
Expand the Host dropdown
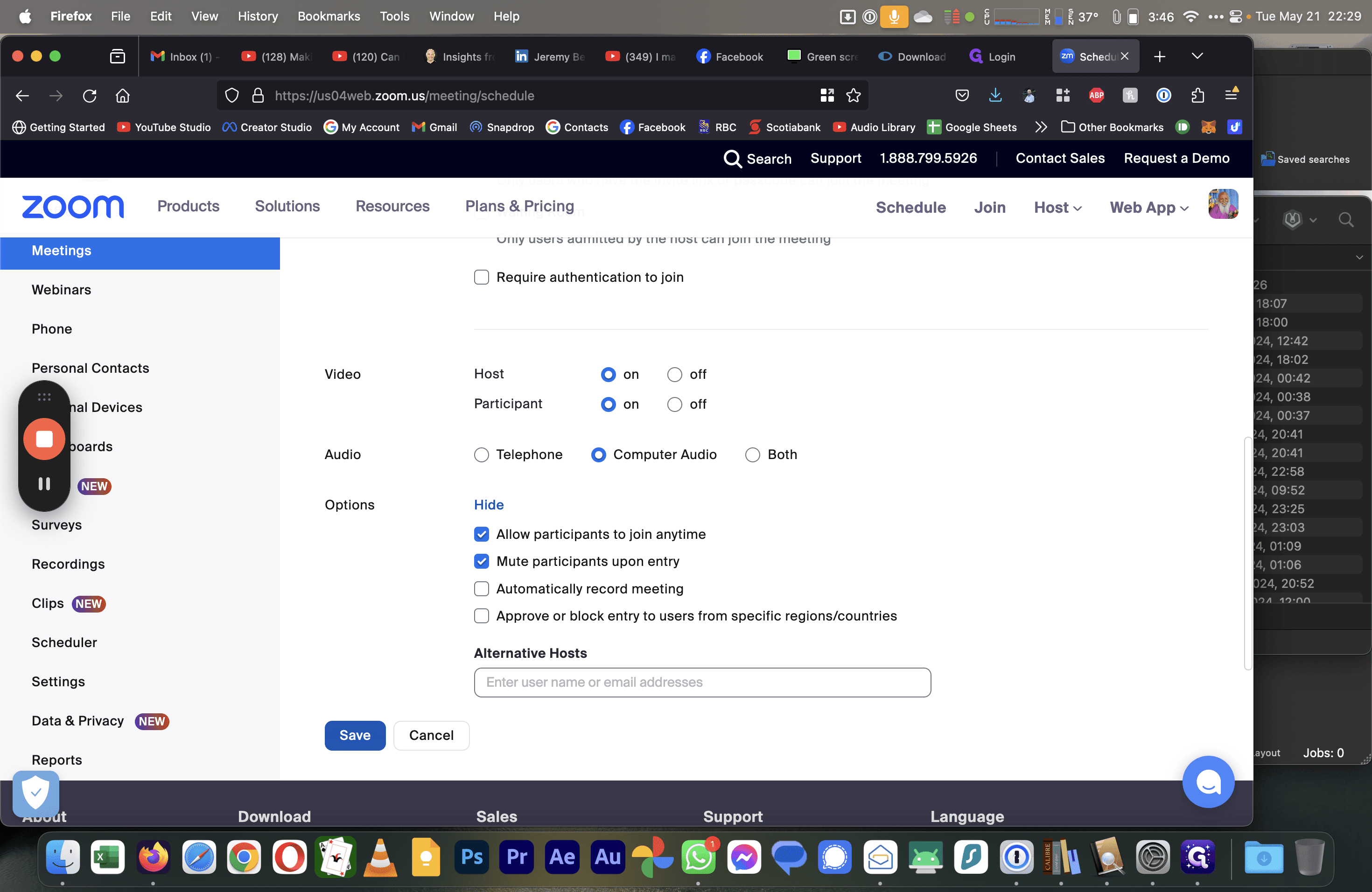(x=1058, y=208)
